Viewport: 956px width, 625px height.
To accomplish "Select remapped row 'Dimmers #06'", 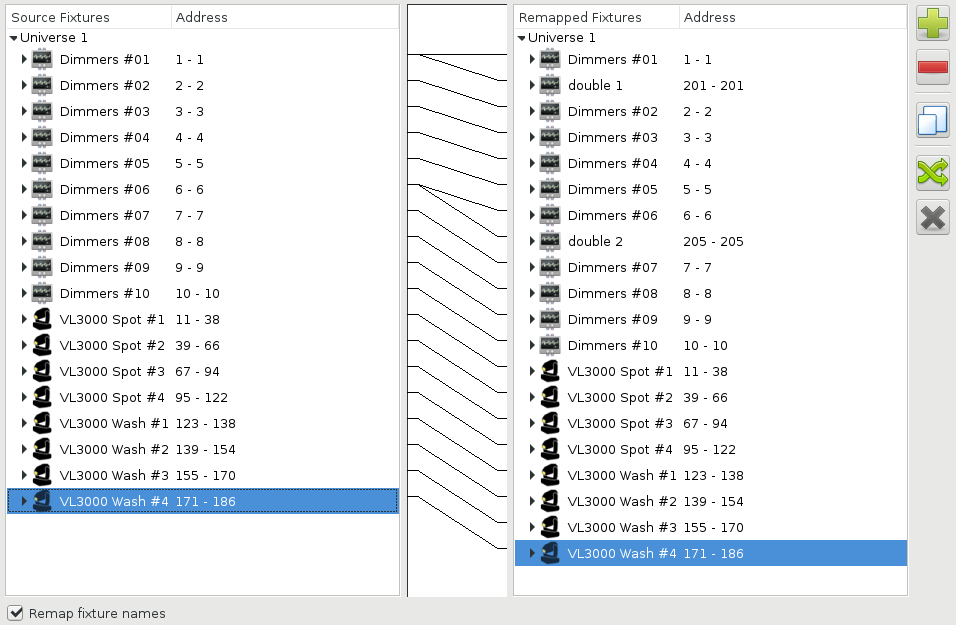I will coord(710,215).
